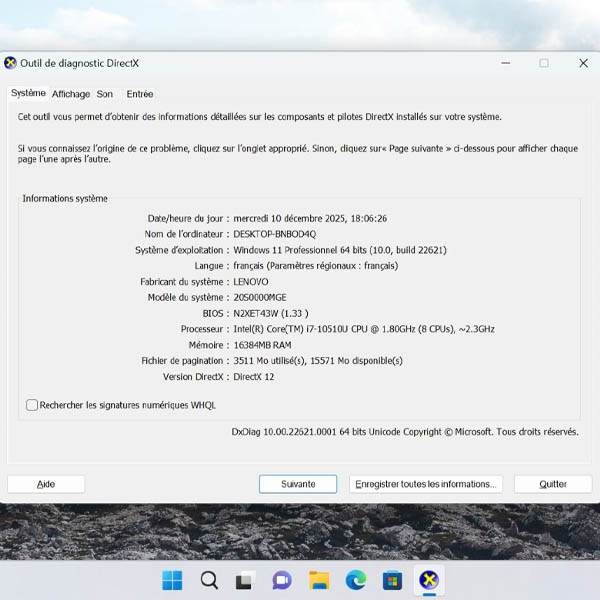Open taskbar Search magnifier
Screen dimensions: 600x600
209,580
